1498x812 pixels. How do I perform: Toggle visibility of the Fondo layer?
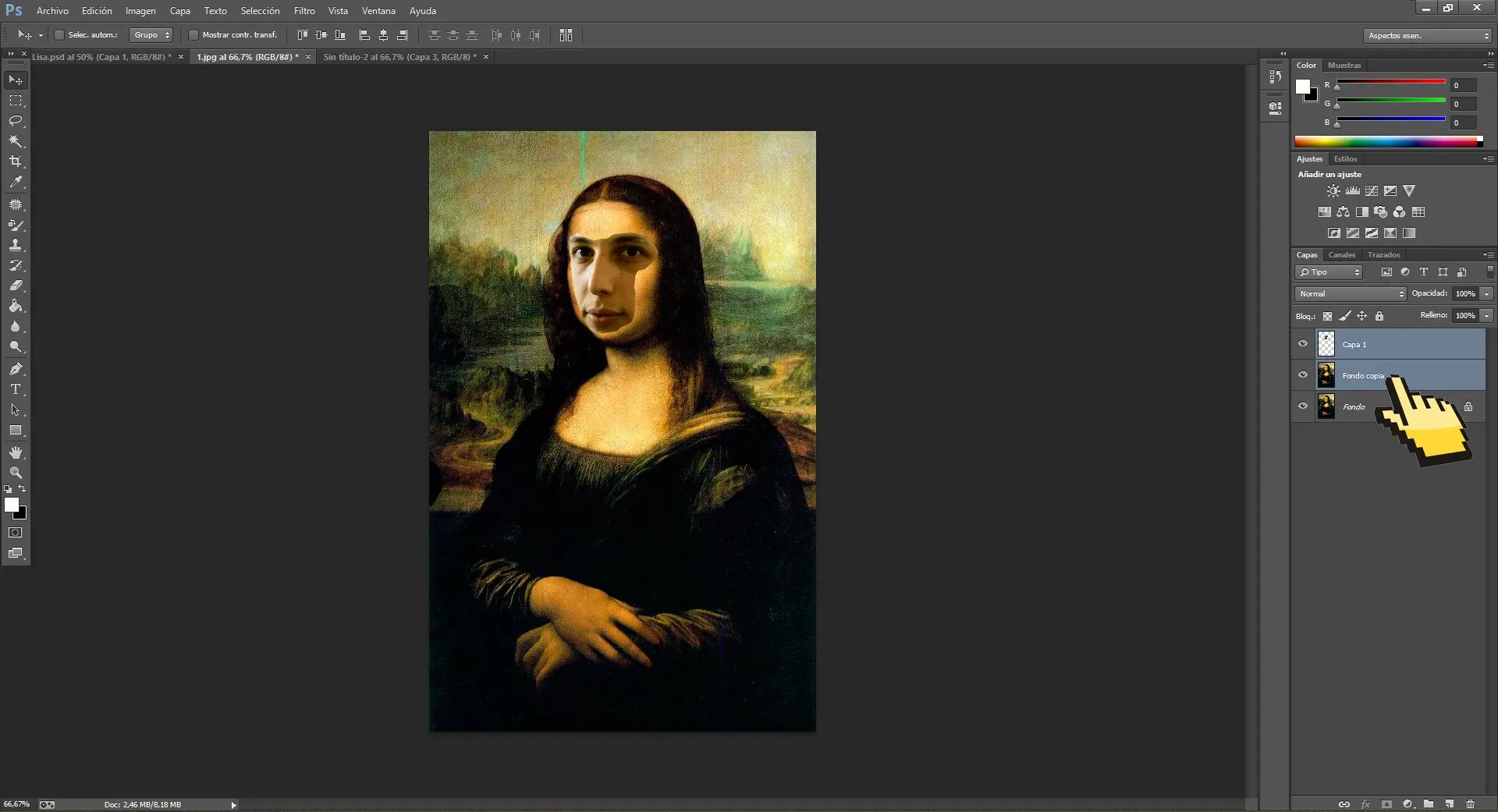pyautogui.click(x=1302, y=406)
